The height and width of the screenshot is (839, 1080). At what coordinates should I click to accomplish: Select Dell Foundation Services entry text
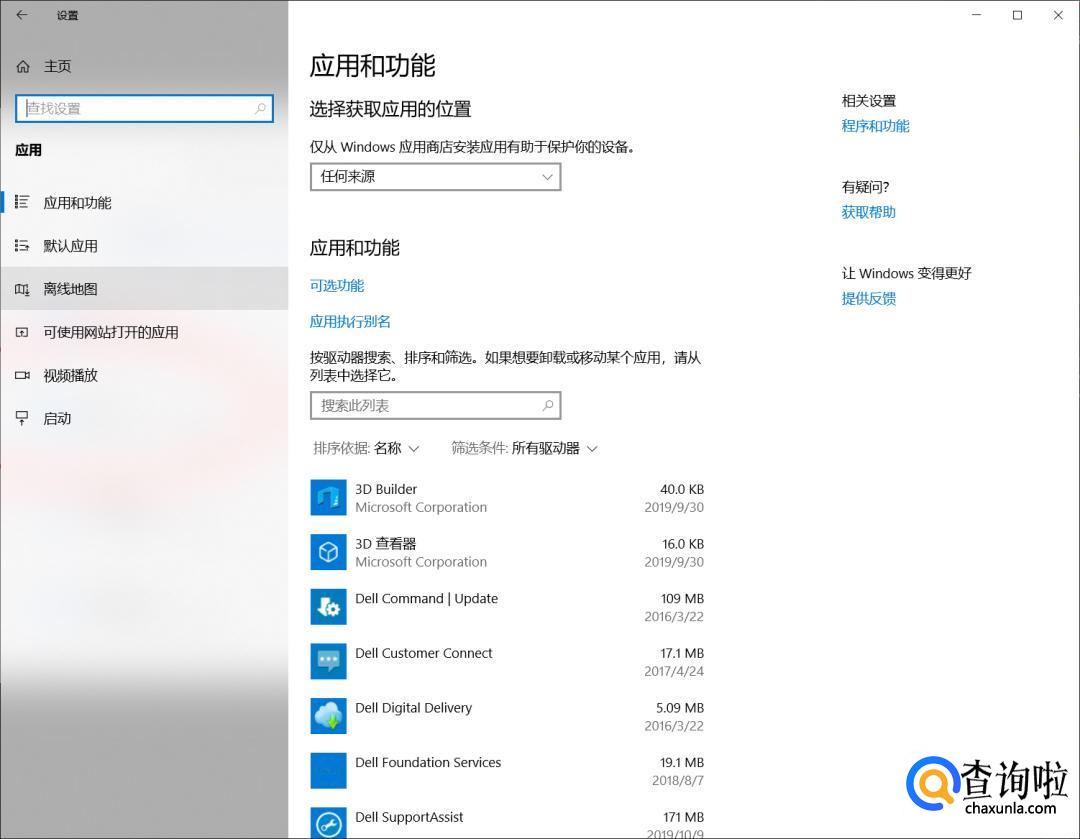click(428, 763)
